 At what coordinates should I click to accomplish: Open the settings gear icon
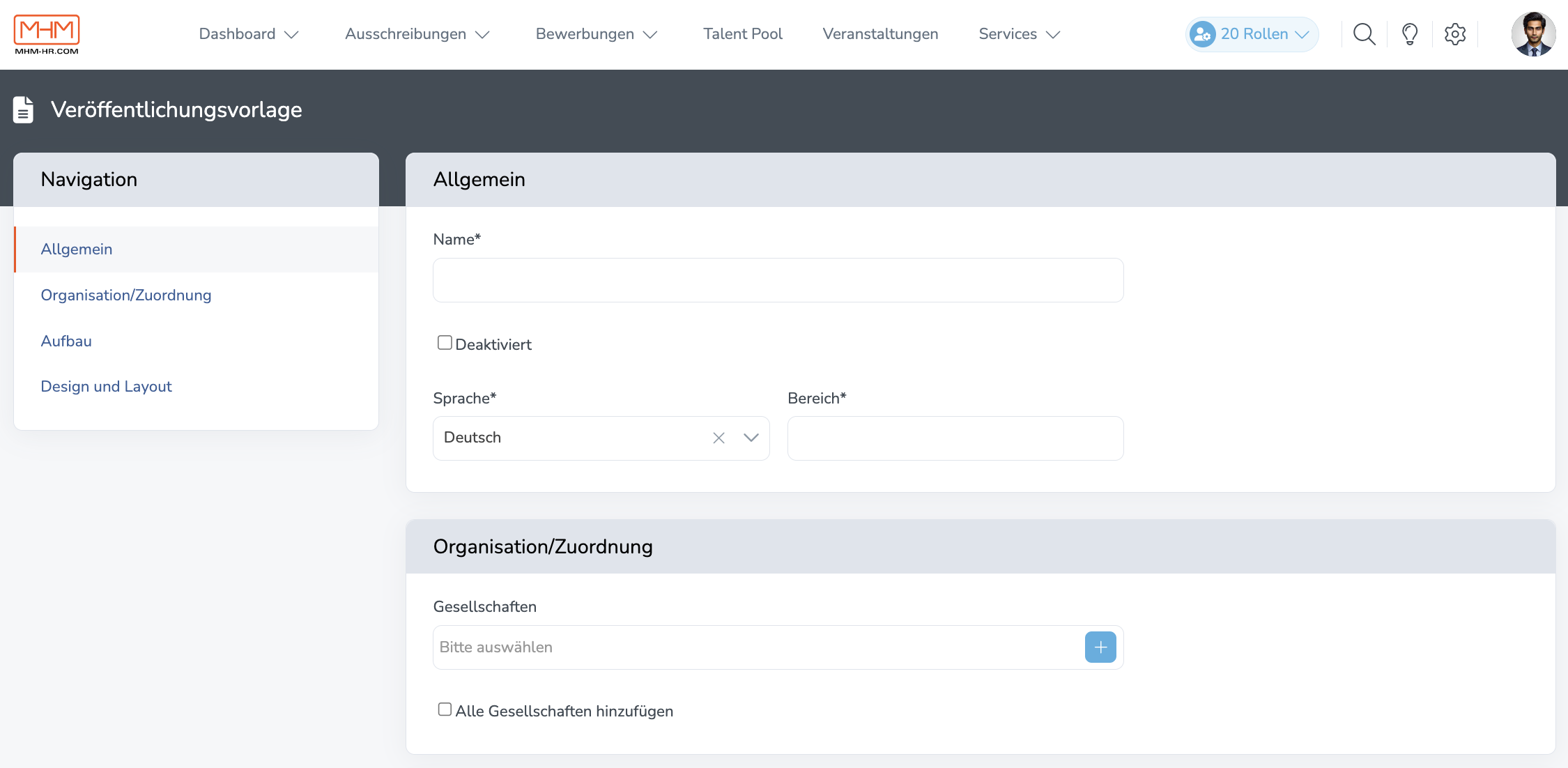[1456, 34]
